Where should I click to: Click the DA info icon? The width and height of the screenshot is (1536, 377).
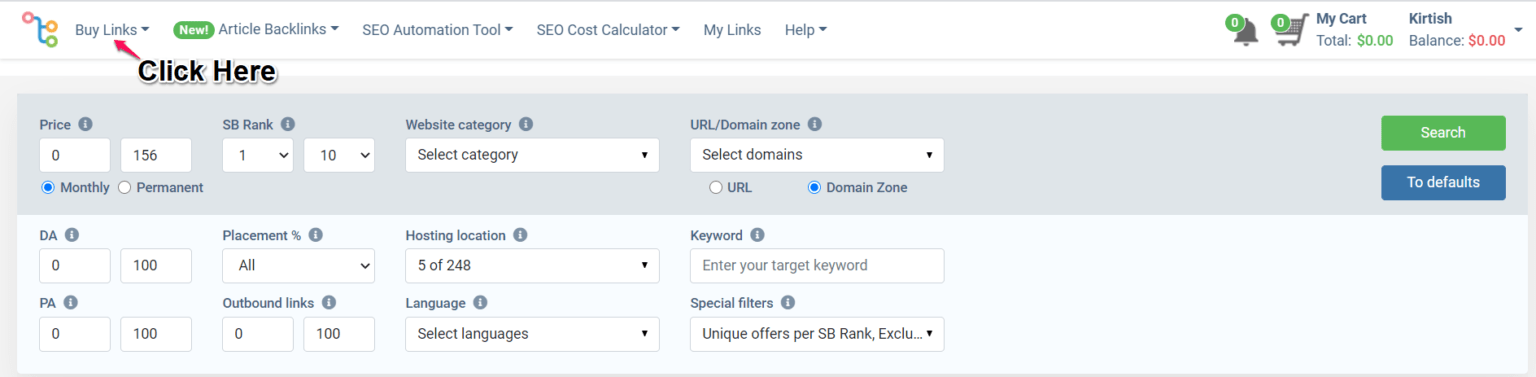pyautogui.click(x=72, y=235)
